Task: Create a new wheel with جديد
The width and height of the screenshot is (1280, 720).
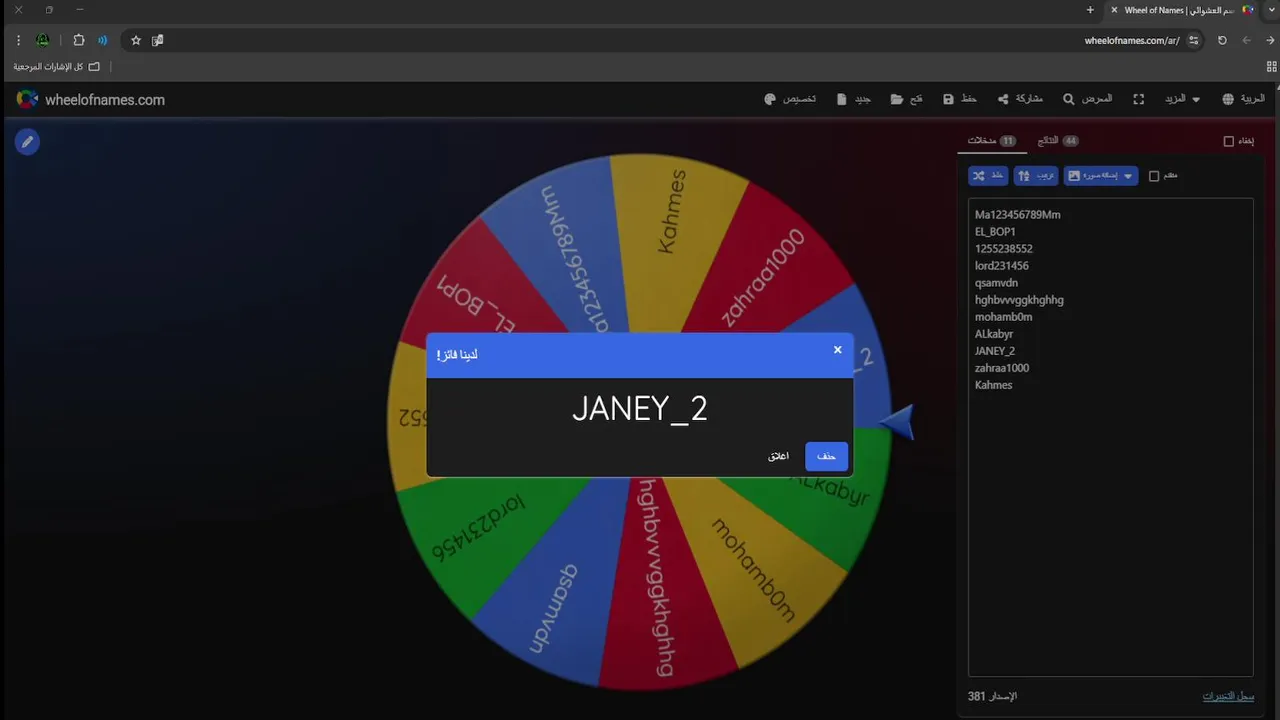Action: pyautogui.click(x=854, y=99)
